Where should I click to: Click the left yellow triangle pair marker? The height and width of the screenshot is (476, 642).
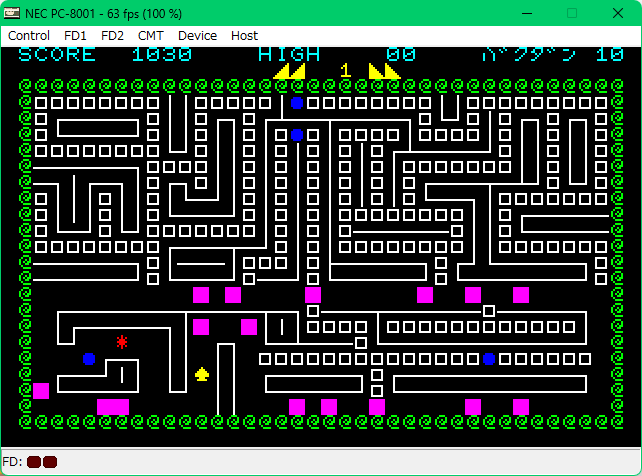289,71
